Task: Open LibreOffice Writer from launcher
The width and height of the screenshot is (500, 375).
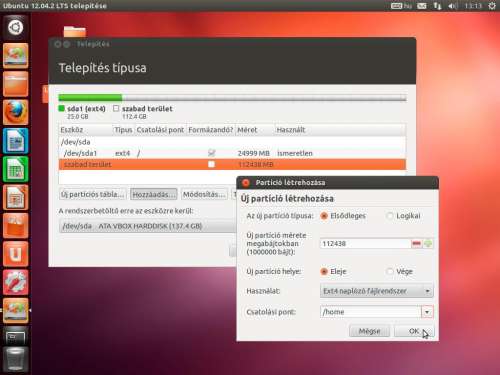Action: point(15,141)
